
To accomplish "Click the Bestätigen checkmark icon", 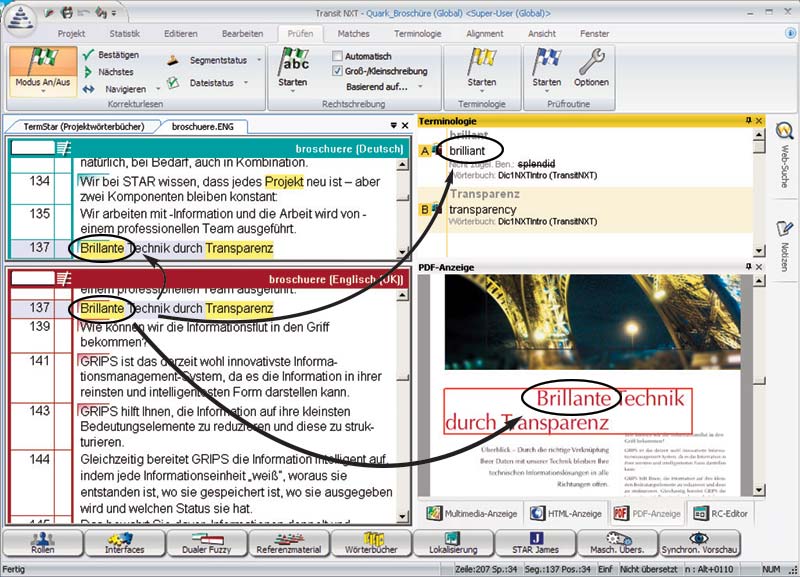I will point(88,54).
